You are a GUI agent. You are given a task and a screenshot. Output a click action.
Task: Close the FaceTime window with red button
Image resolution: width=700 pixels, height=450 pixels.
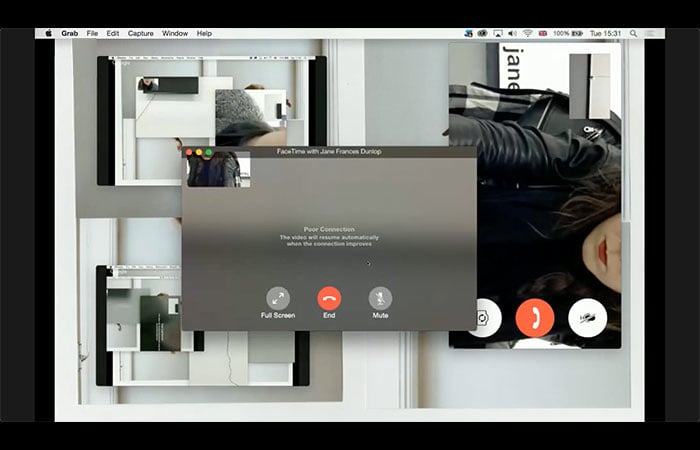189,152
